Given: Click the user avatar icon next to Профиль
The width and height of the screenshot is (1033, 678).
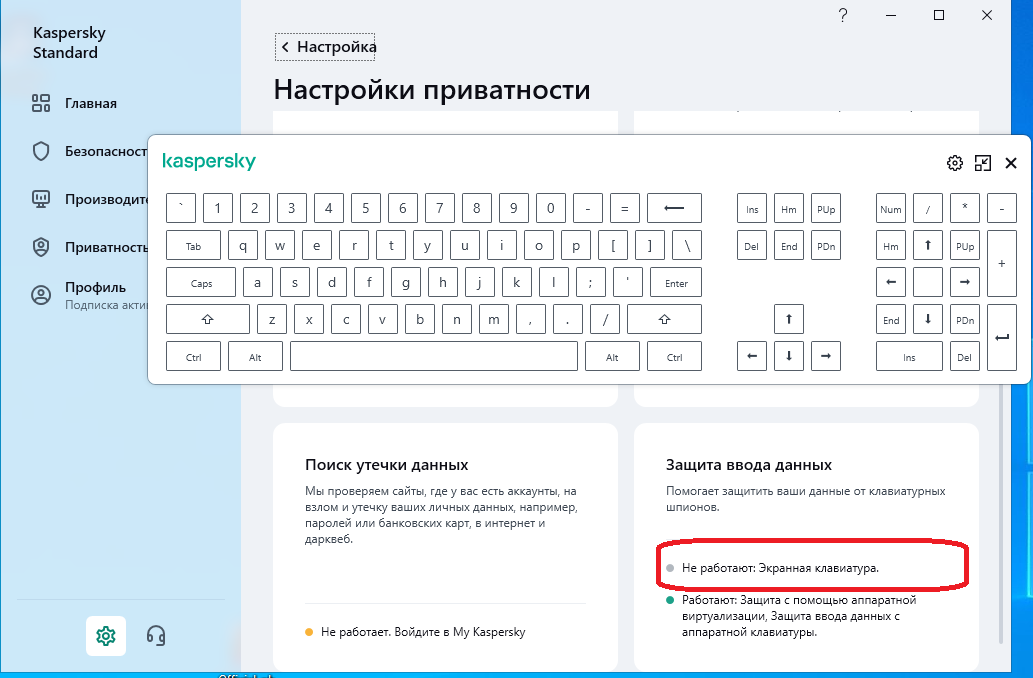Looking at the screenshot, I should pos(41,295).
